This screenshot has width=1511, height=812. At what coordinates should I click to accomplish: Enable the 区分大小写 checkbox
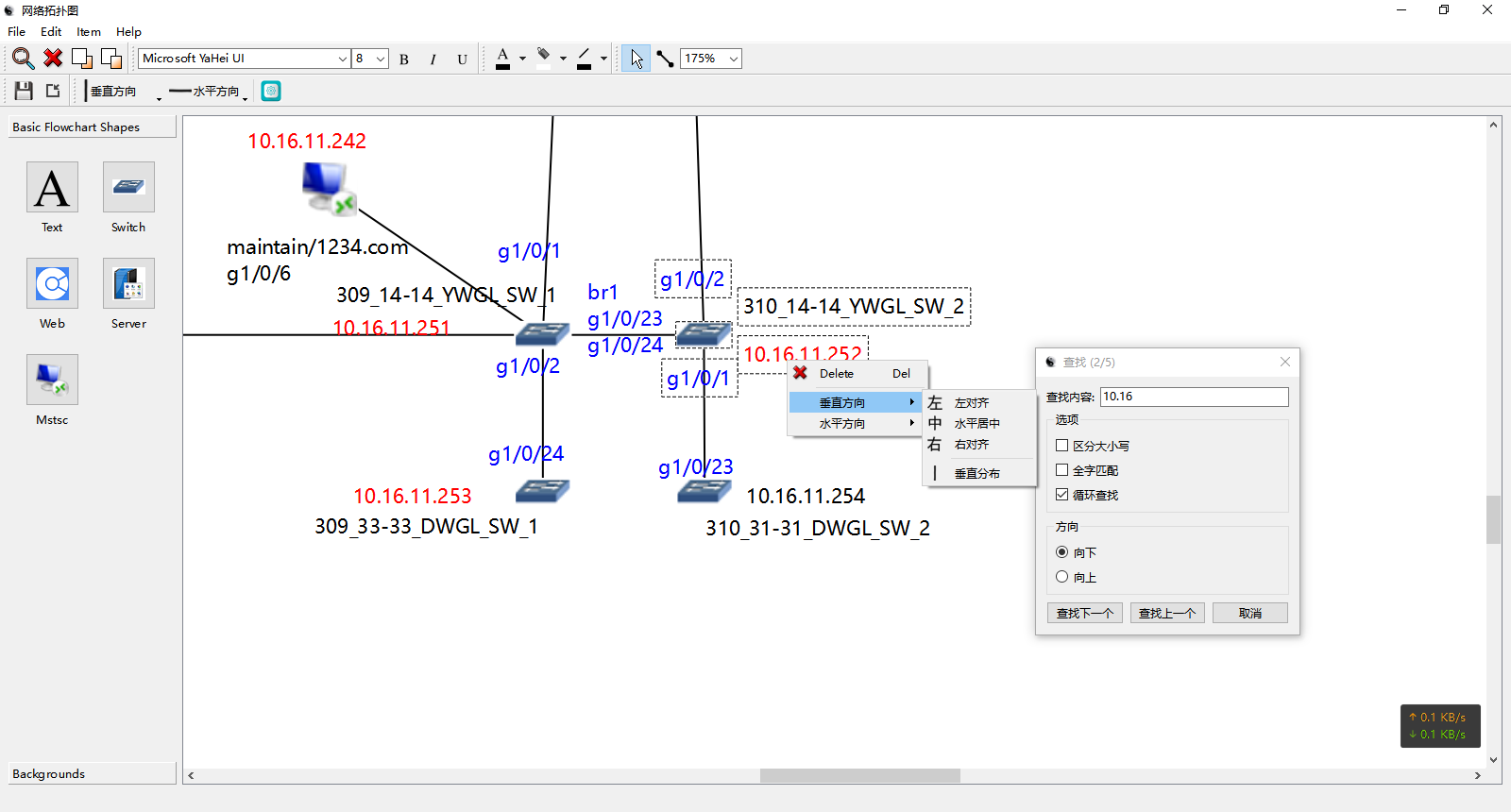1062,446
